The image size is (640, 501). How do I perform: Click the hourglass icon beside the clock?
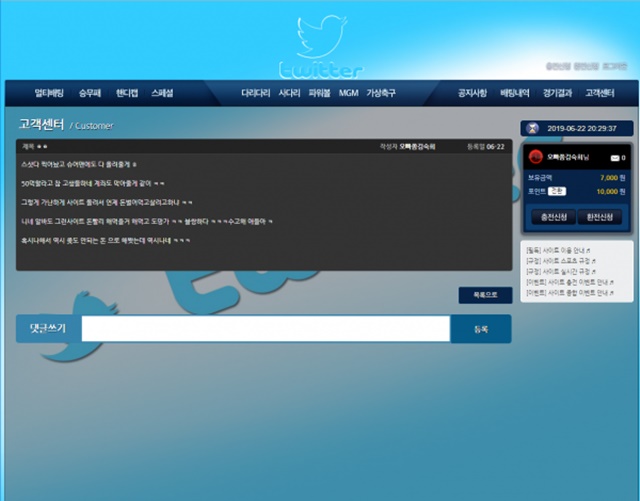[x=532, y=128]
